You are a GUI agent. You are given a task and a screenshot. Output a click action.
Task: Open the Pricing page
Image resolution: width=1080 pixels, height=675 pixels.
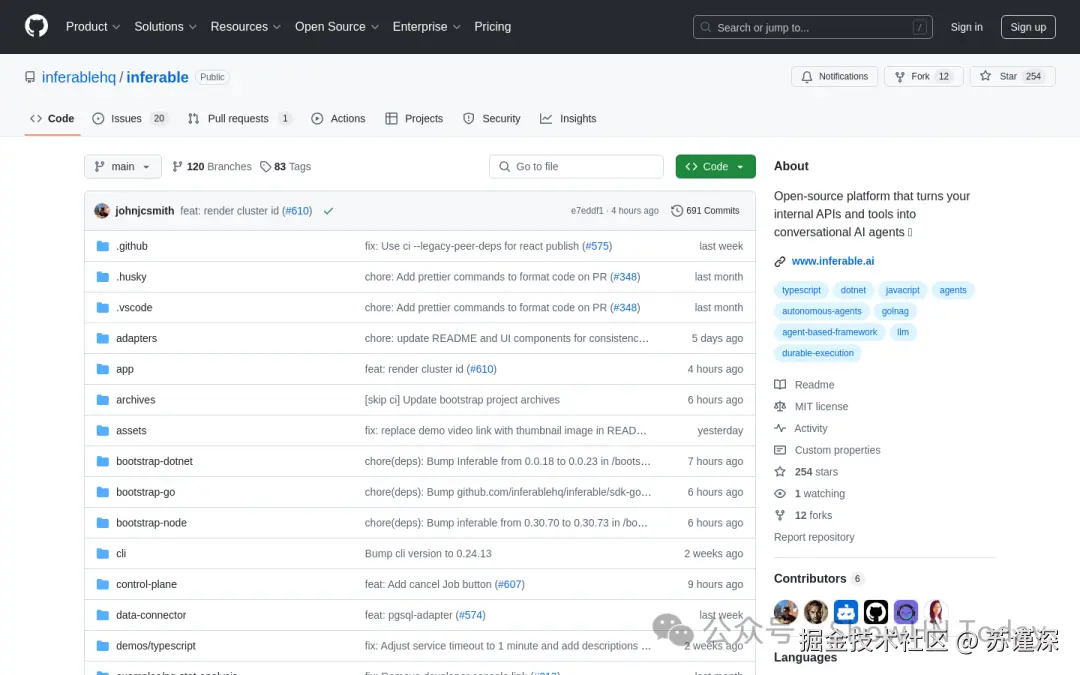pos(492,27)
